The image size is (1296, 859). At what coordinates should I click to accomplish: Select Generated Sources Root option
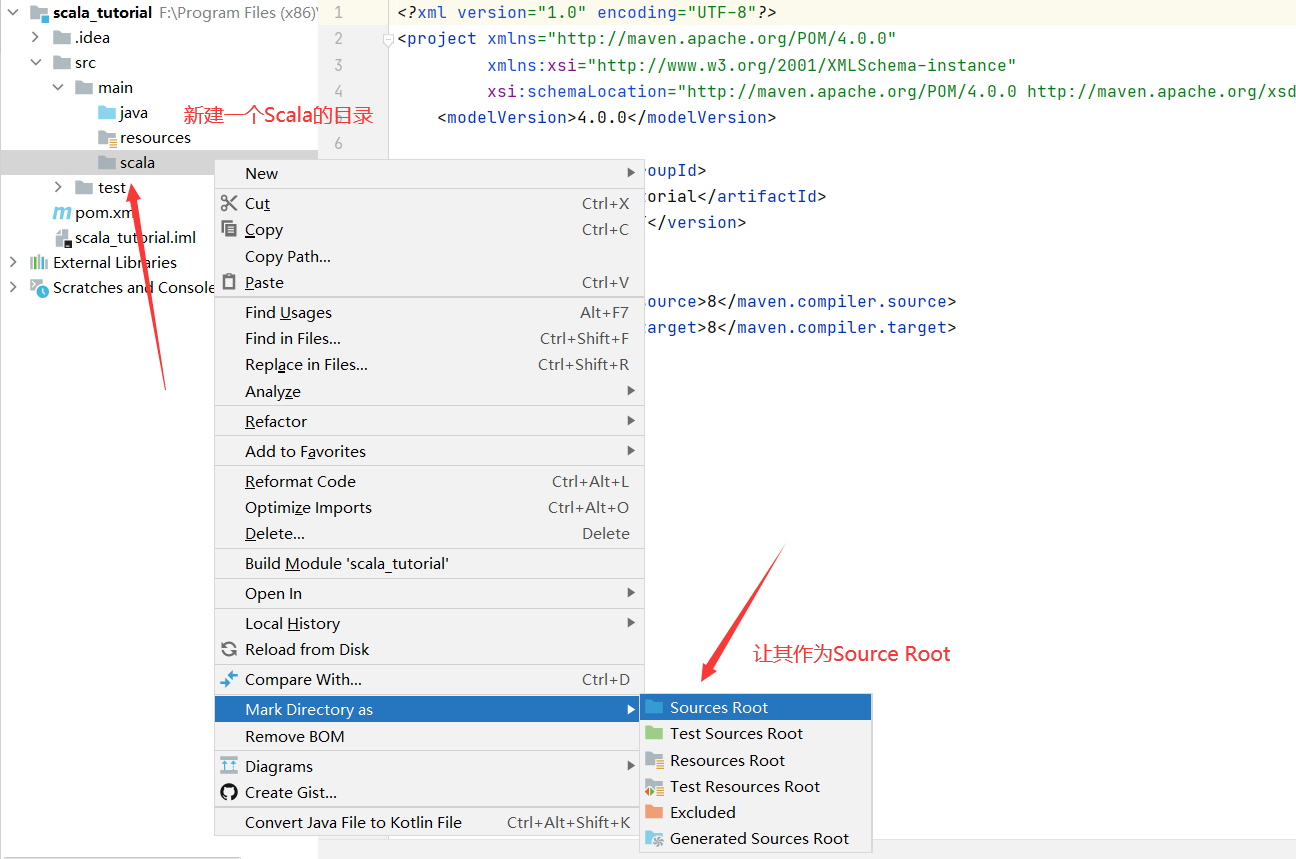pos(758,838)
